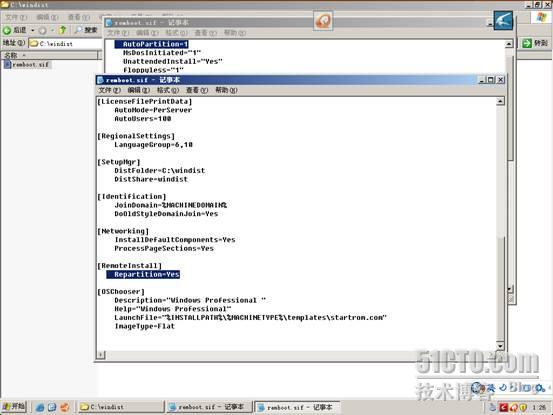Click the front Notepad horizontal scrollbar left arrow
The image size is (553, 415).
pyautogui.click(x=101, y=354)
